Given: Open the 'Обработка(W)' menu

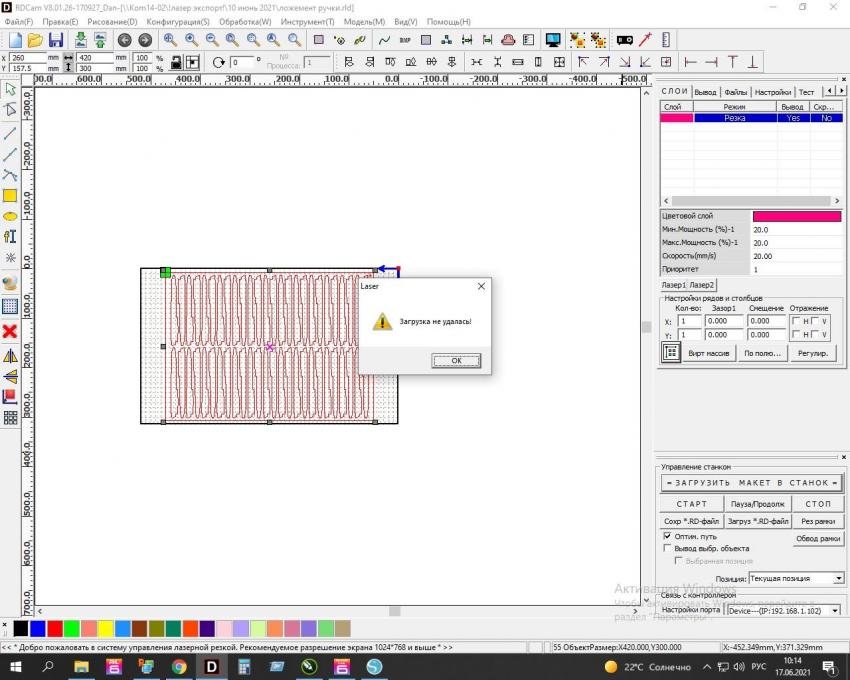Looking at the screenshot, I should pos(245,21).
